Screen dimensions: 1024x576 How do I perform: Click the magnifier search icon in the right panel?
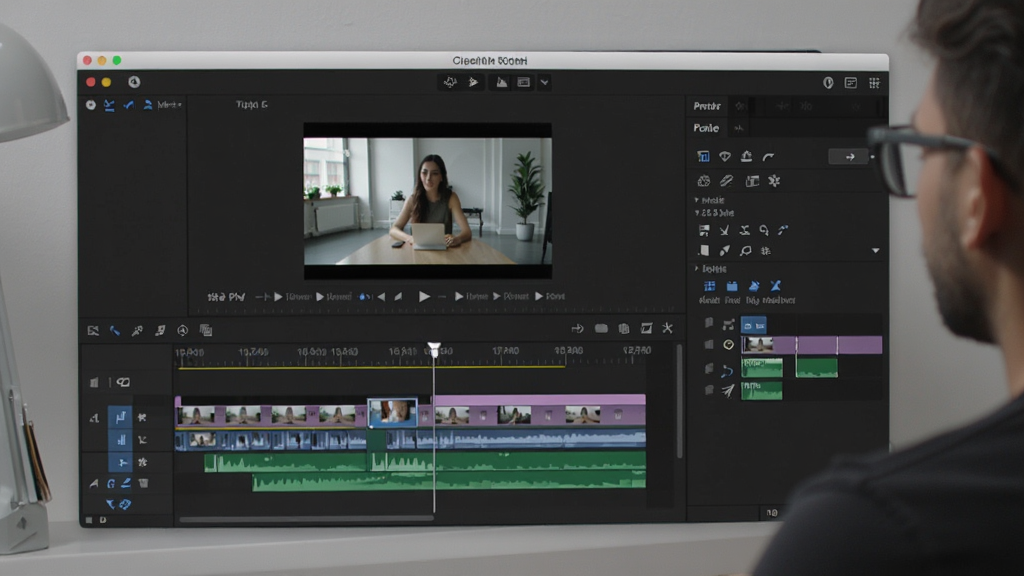point(746,251)
